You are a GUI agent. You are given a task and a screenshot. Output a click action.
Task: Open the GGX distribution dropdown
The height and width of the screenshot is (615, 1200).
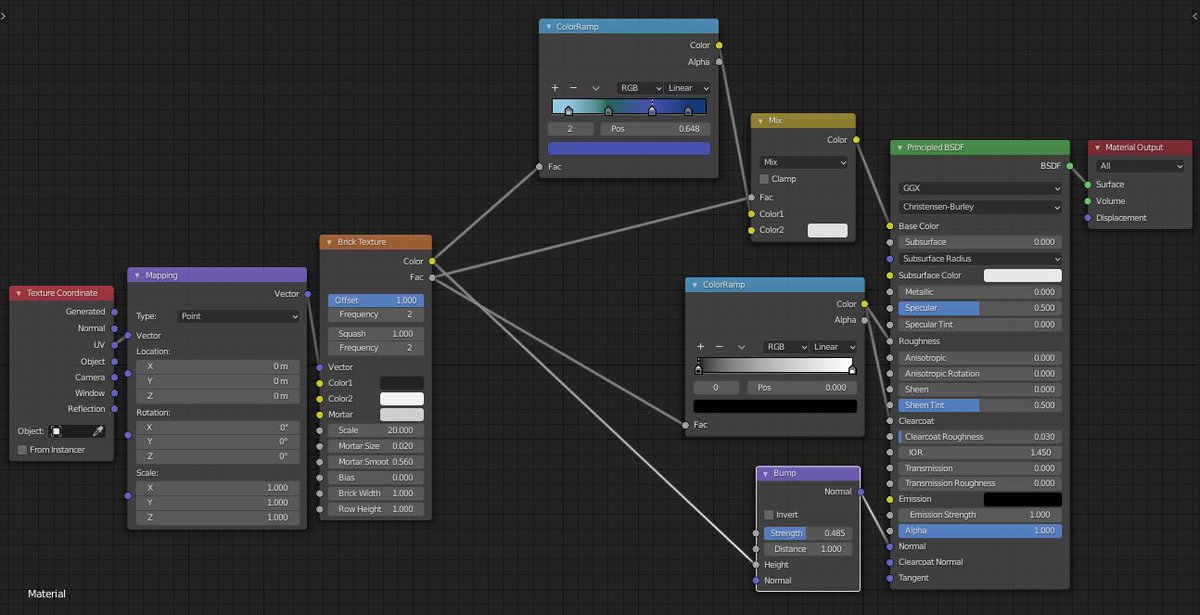[x=980, y=188]
